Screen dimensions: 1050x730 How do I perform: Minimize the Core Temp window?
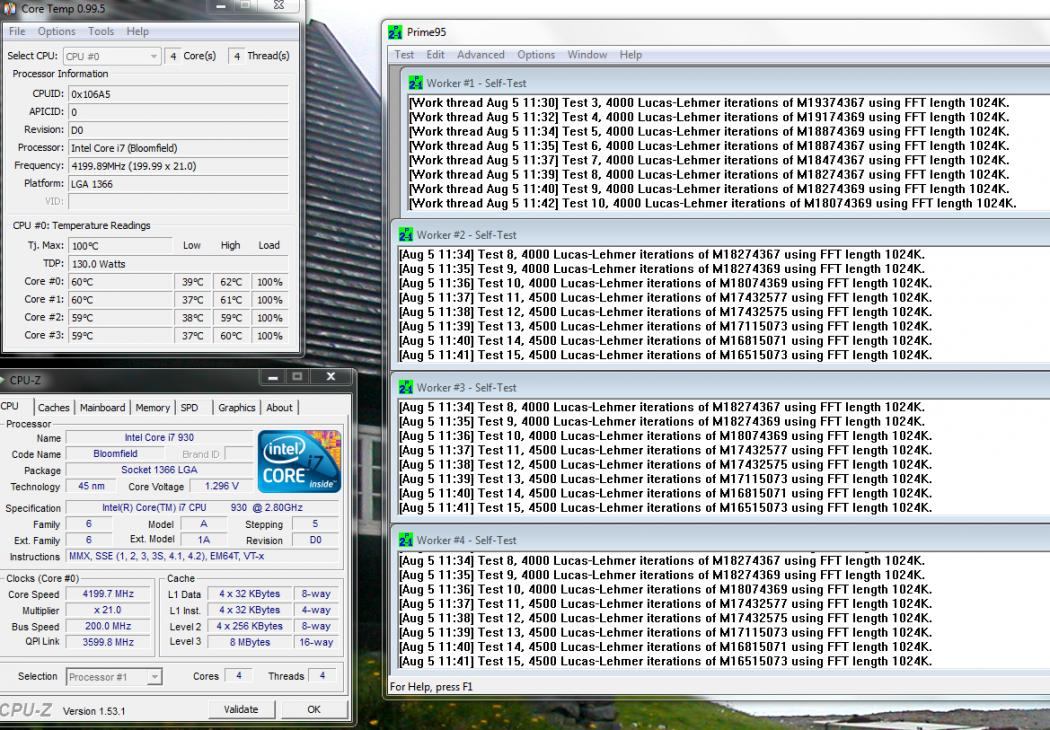222,5
